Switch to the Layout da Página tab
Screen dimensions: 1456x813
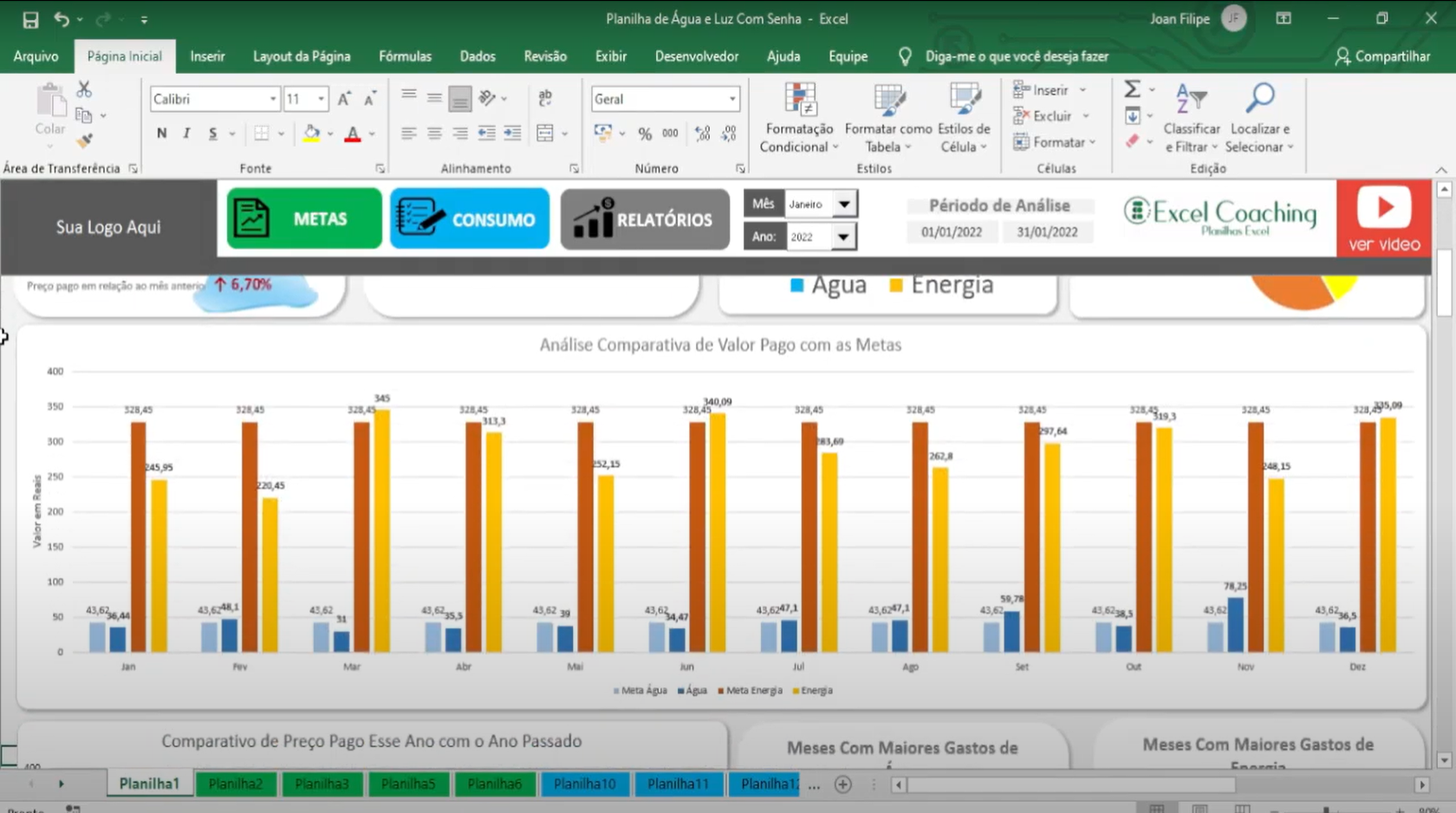[x=302, y=56]
